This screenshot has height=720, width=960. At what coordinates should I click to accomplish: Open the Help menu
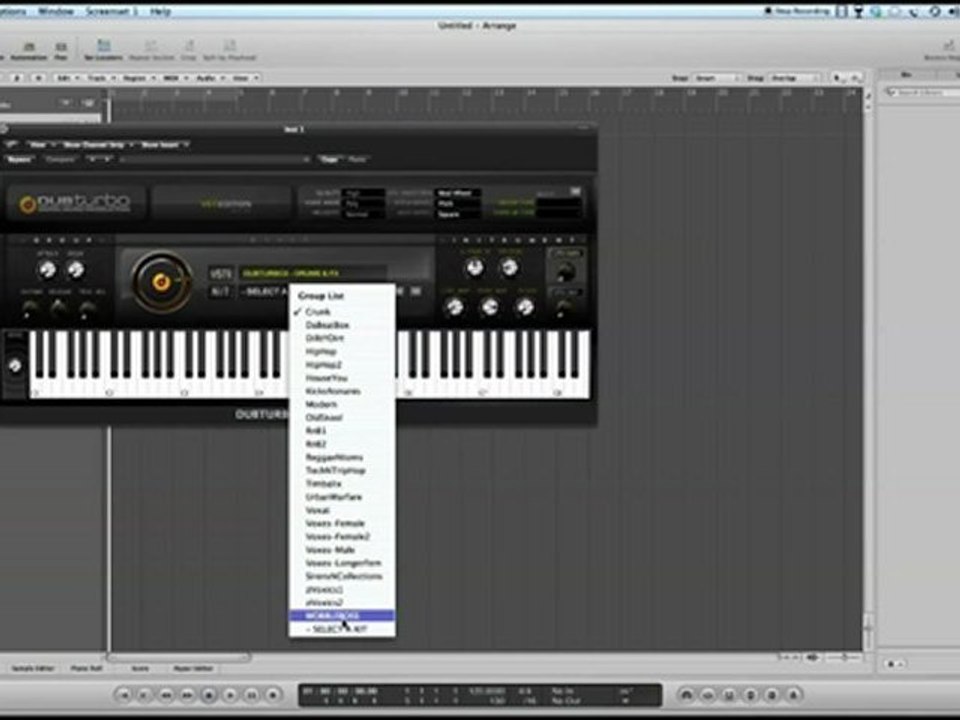click(x=160, y=11)
